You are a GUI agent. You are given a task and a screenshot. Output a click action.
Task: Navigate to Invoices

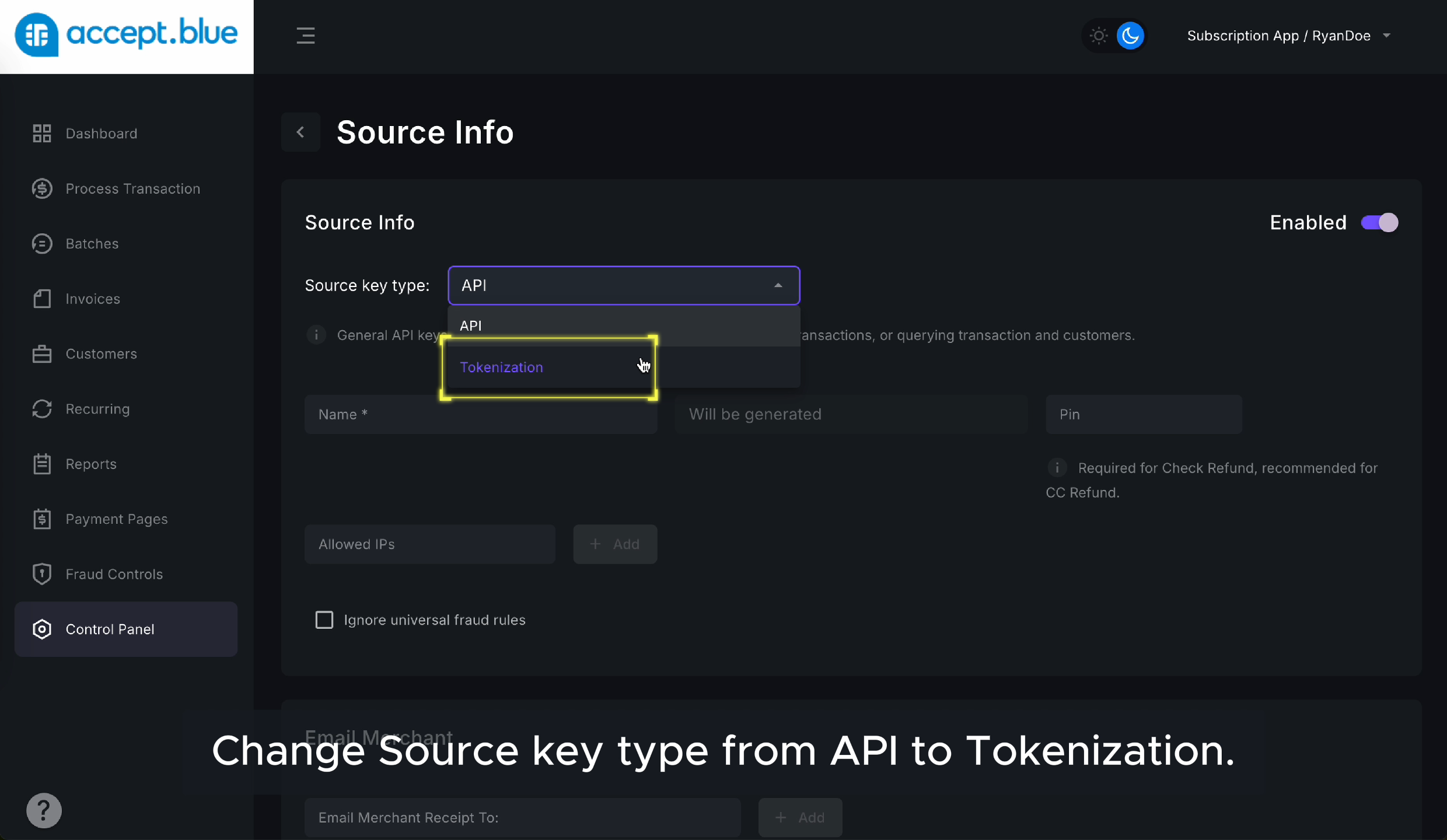tap(92, 299)
